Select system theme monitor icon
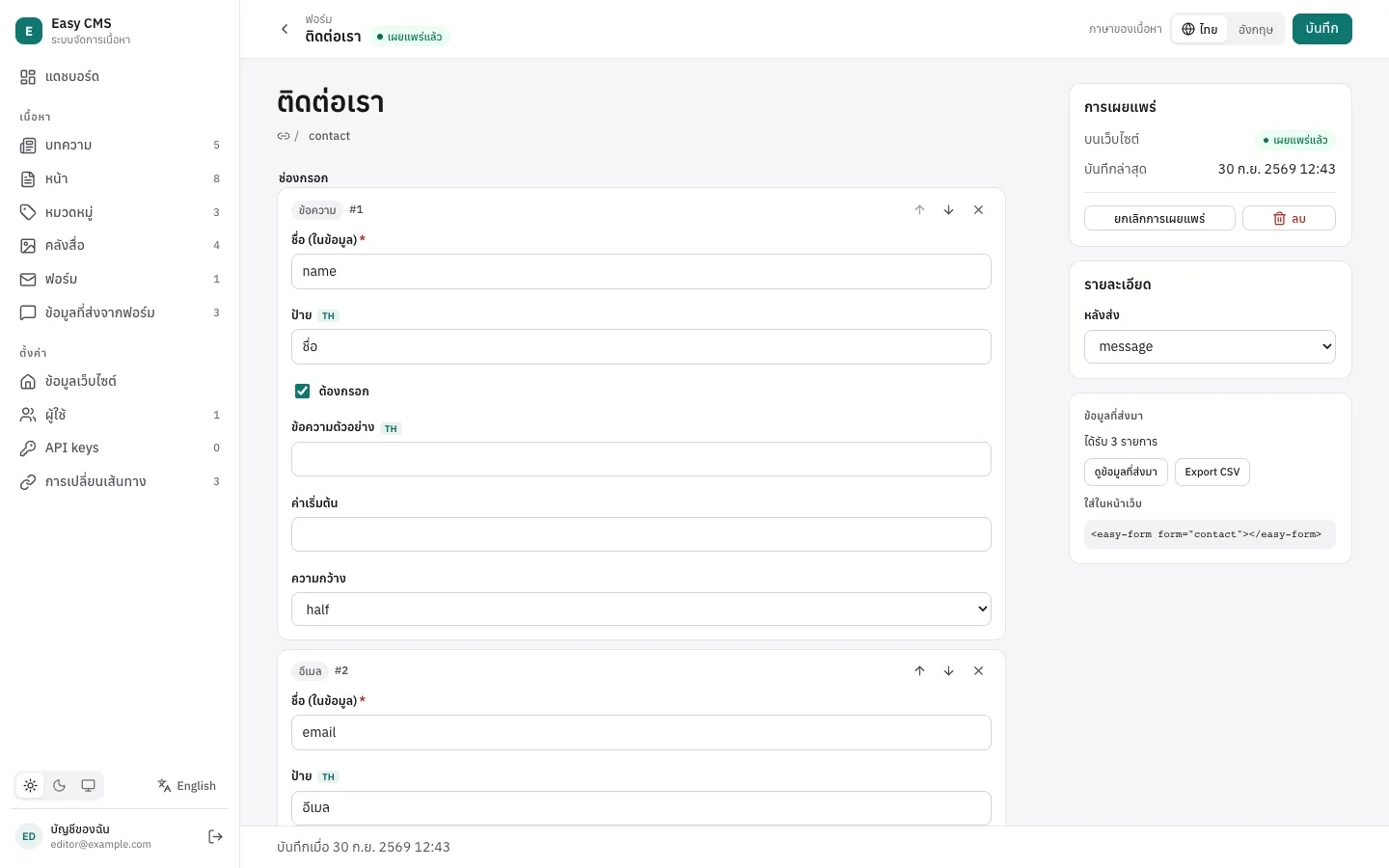1389x868 pixels. click(88, 786)
